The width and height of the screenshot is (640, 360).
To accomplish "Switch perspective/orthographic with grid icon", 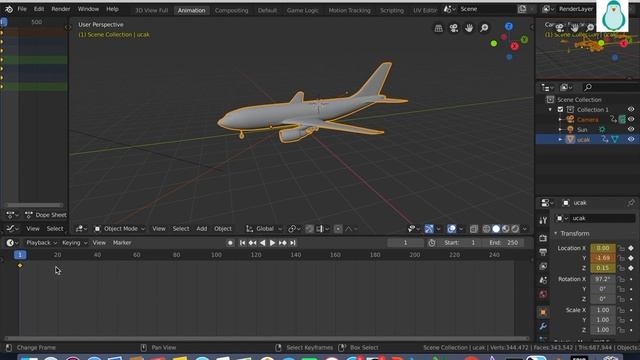I will pyautogui.click(x=438, y=28).
